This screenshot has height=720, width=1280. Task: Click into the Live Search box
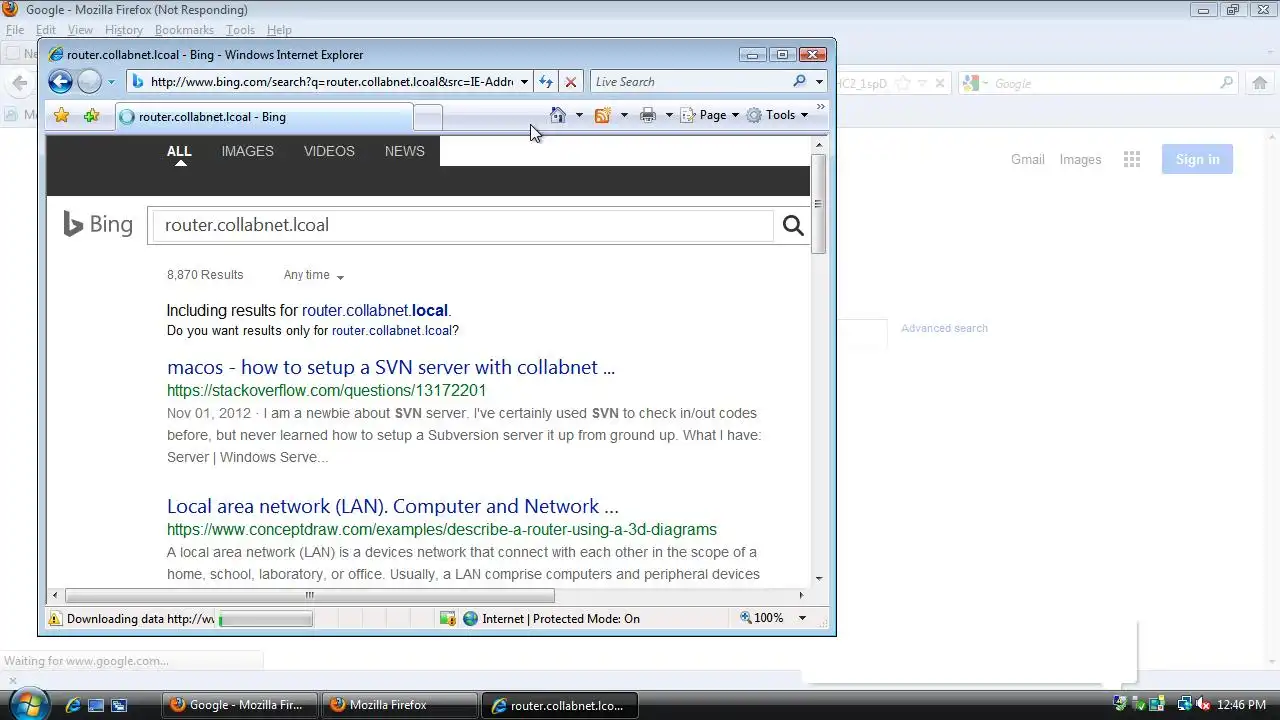(x=688, y=82)
